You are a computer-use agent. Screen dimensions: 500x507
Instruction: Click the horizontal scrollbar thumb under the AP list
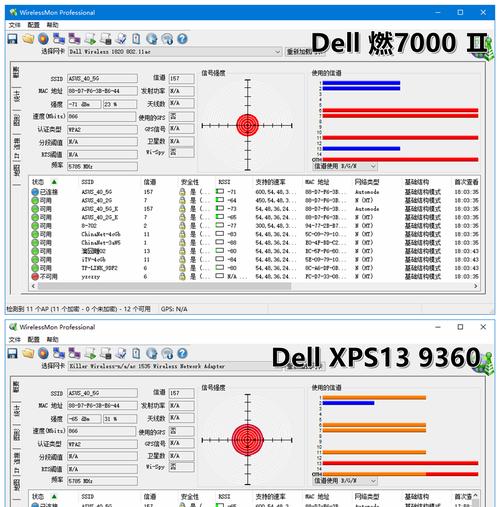pyautogui.click(x=164, y=286)
